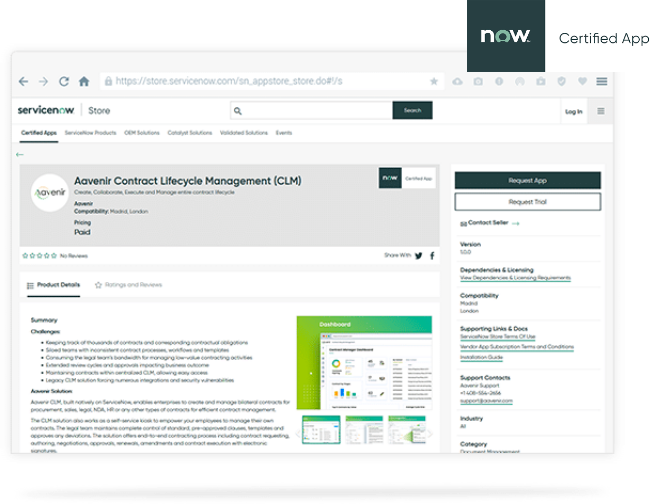Click the address bar URL field

271,81
